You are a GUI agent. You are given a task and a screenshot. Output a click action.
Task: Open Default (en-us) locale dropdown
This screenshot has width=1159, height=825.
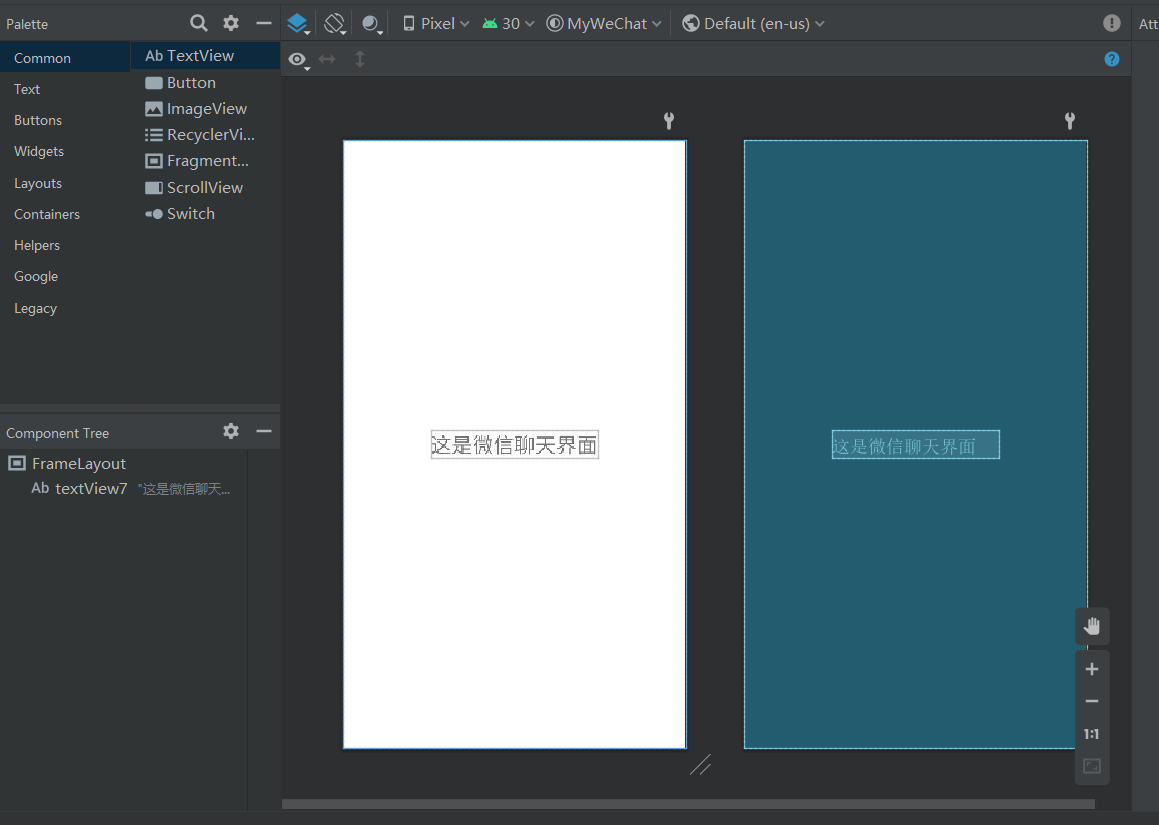(x=753, y=24)
